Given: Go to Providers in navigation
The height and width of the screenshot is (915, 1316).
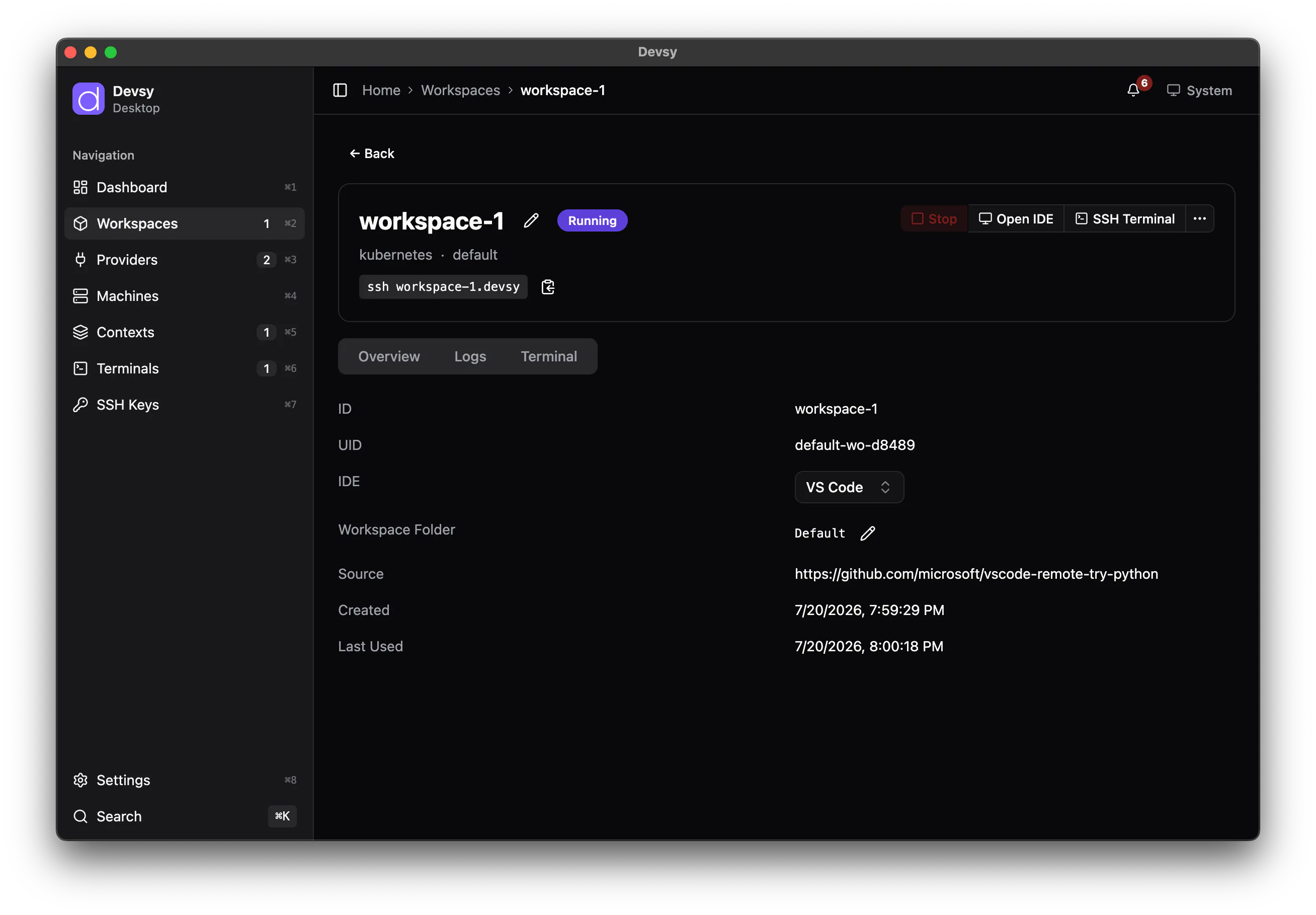Looking at the screenshot, I should [185, 260].
